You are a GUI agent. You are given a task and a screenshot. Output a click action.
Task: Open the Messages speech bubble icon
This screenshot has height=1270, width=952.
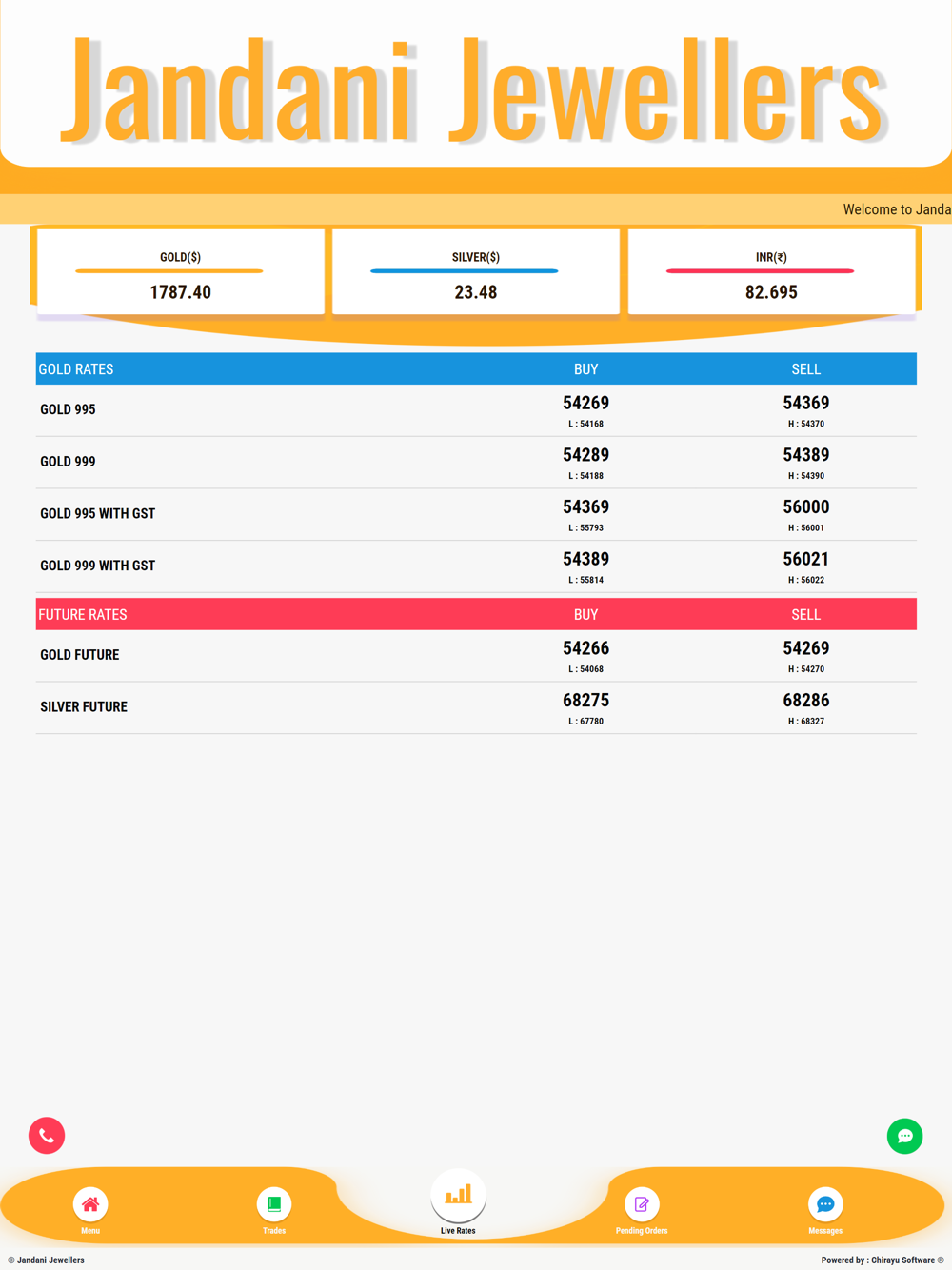click(x=825, y=1204)
